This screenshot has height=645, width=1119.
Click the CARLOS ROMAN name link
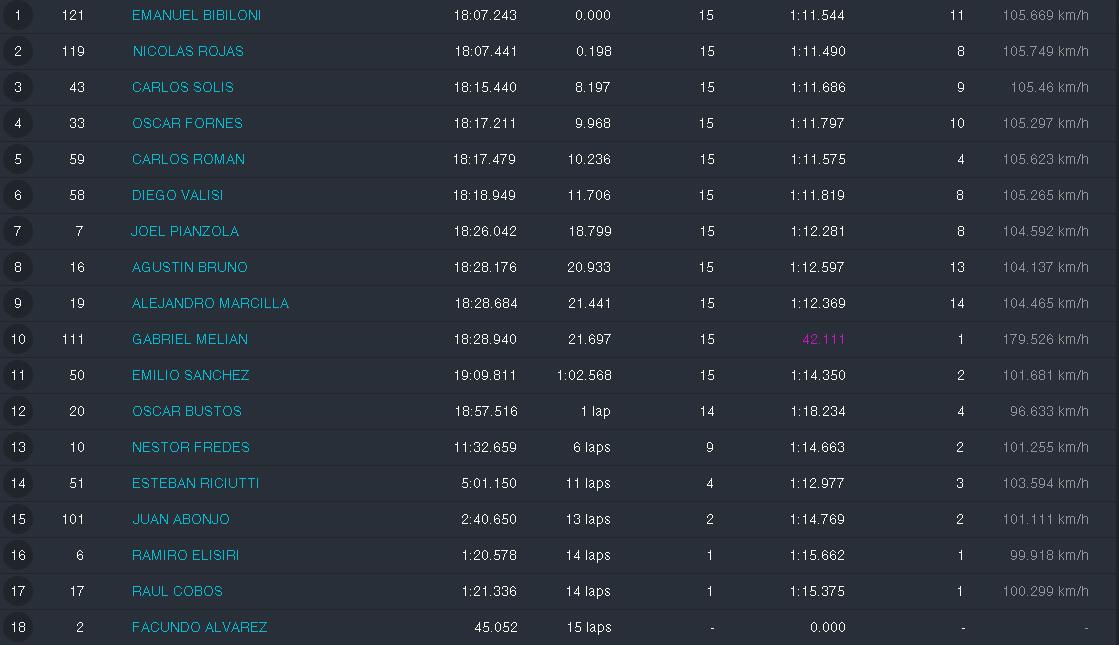(188, 159)
